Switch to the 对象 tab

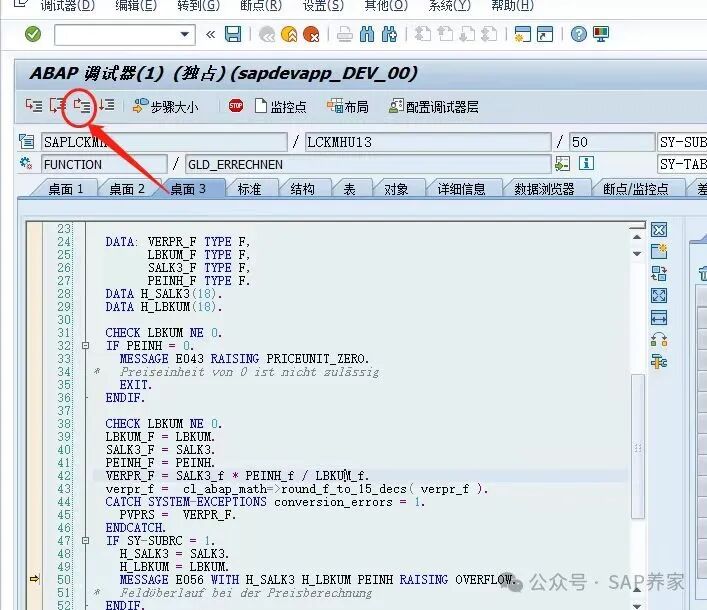point(396,189)
